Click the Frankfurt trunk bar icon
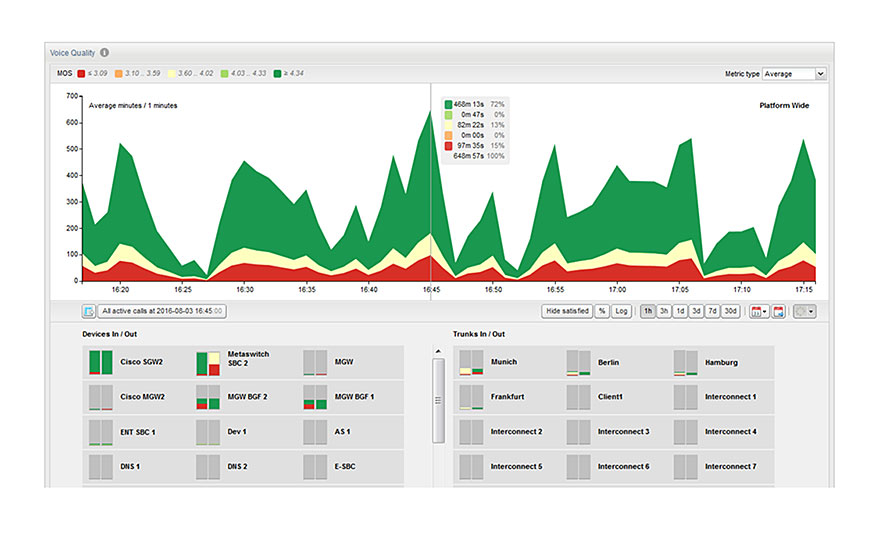The height and width of the screenshot is (533, 880). tap(471, 397)
